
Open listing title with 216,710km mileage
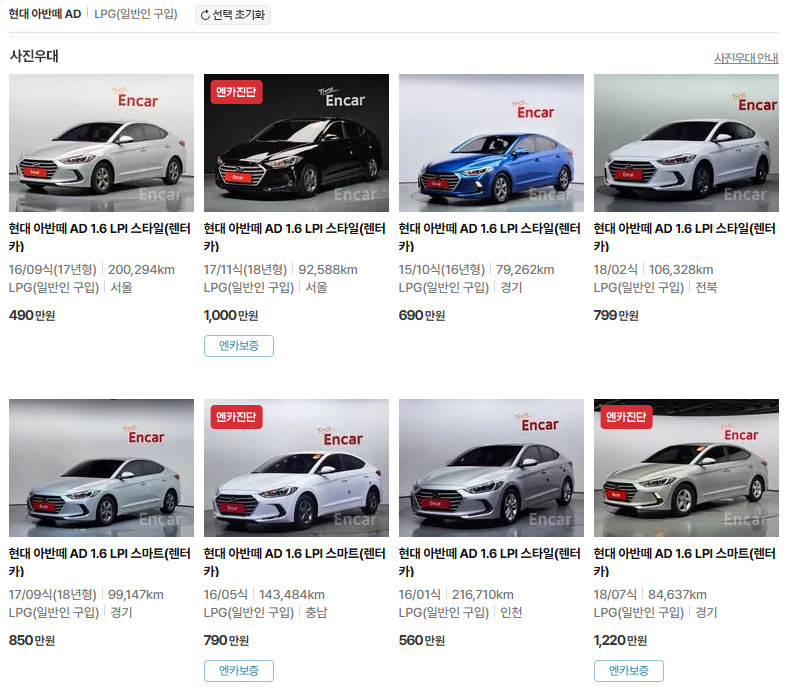pos(490,562)
